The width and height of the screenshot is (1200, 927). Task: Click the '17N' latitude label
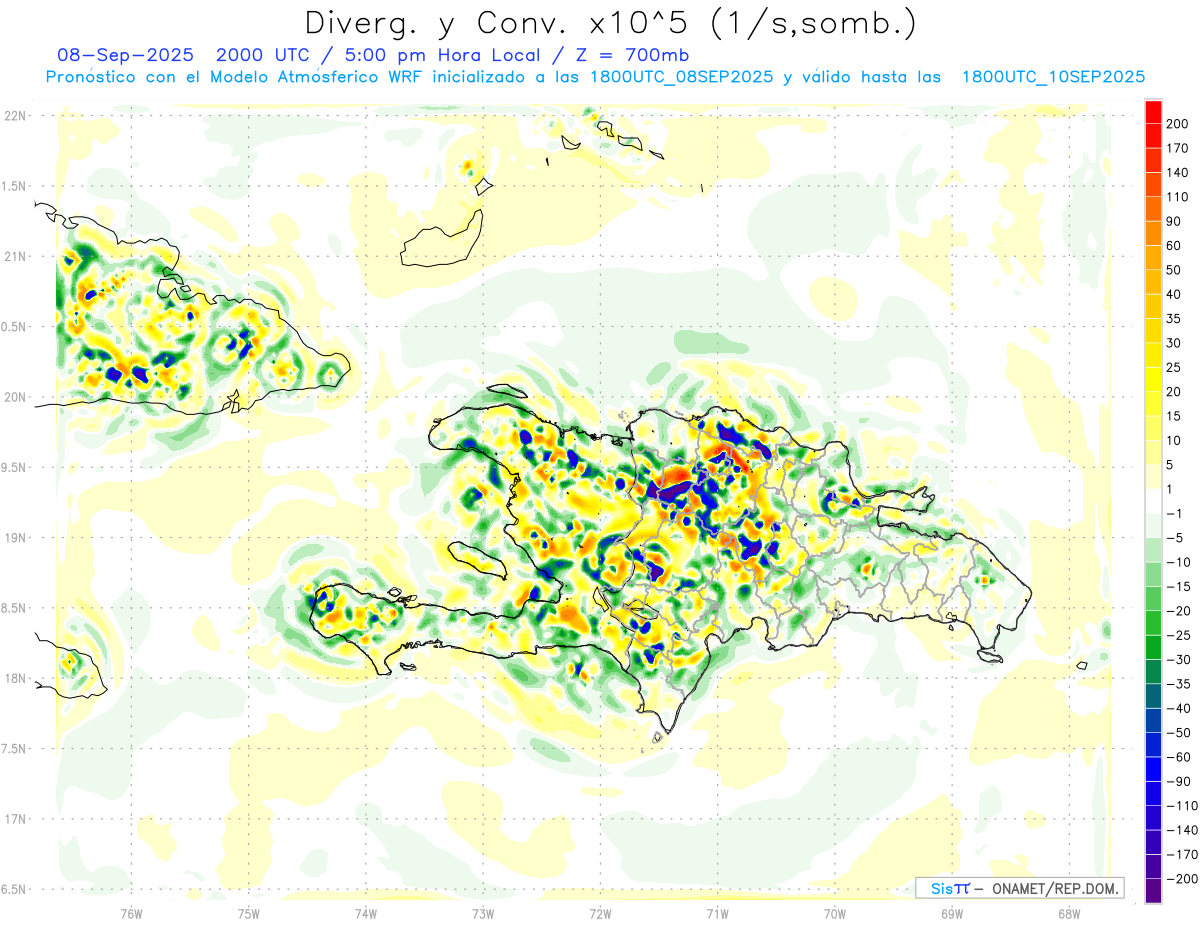16,819
